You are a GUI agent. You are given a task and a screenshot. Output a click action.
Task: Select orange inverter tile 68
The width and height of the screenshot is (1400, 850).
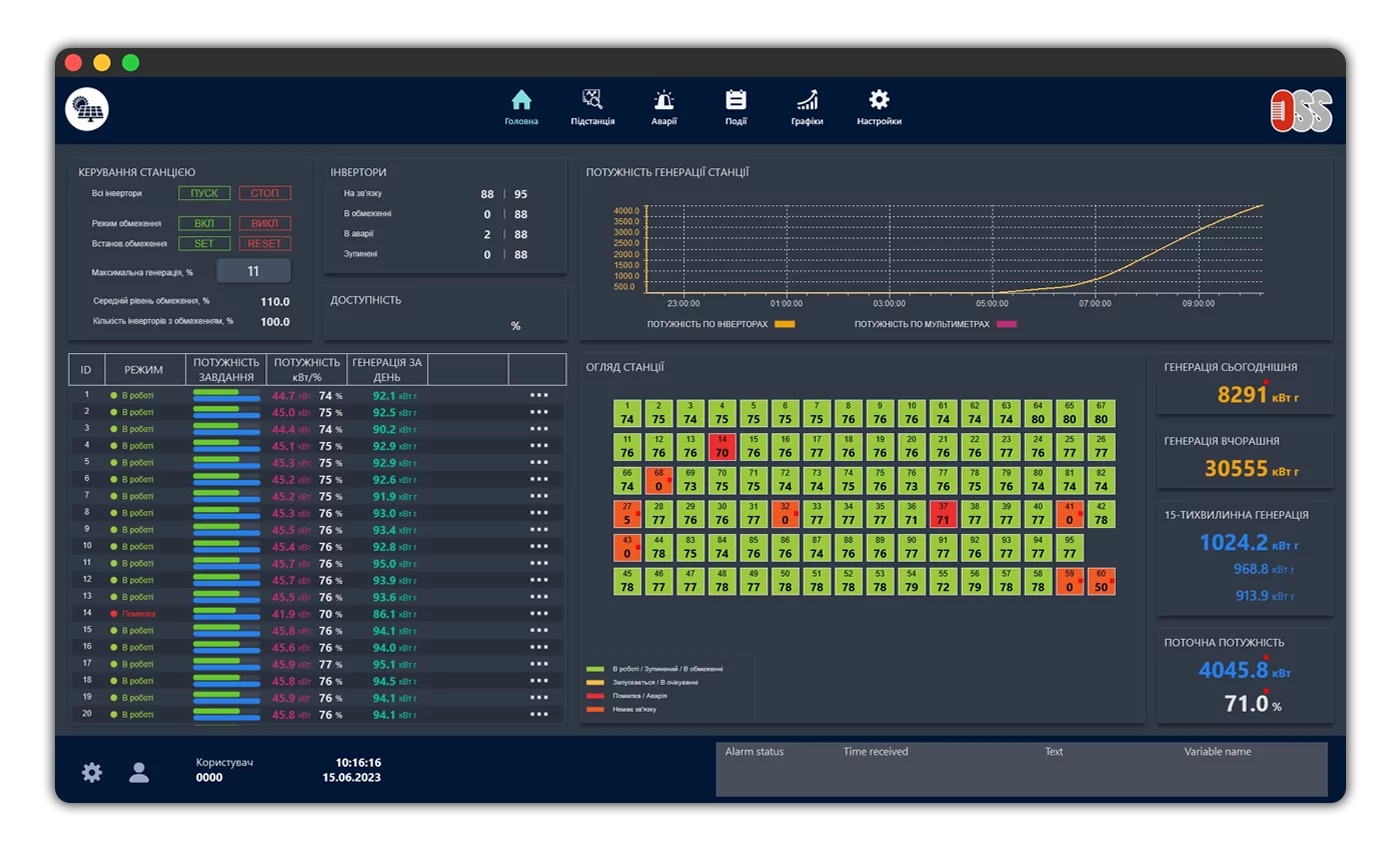(659, 480)
